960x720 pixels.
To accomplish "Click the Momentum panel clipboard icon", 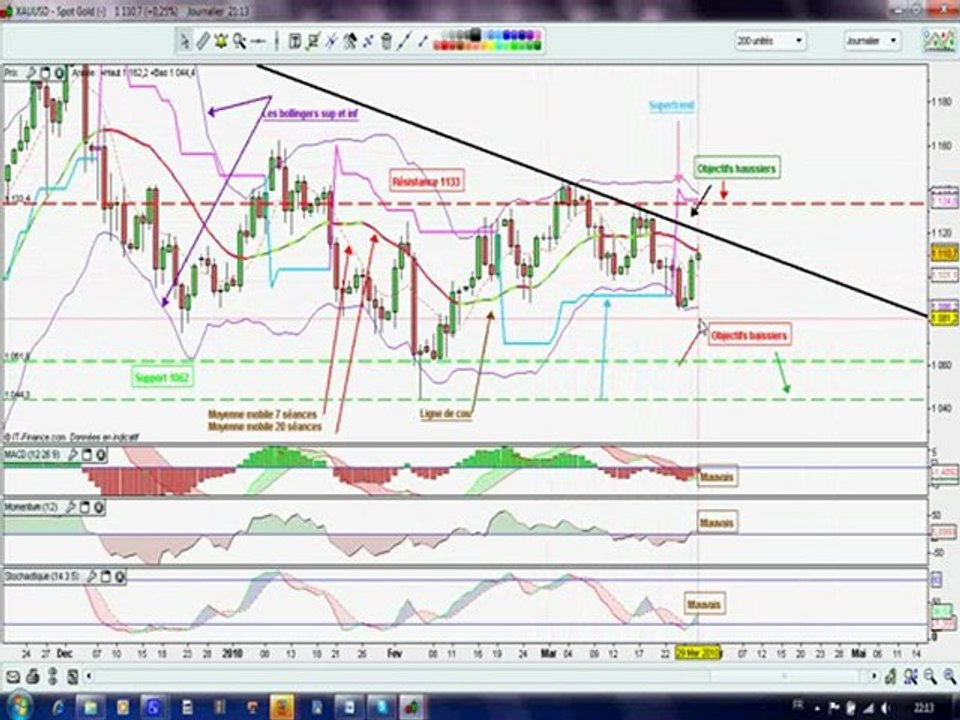I will pos(84,507).
